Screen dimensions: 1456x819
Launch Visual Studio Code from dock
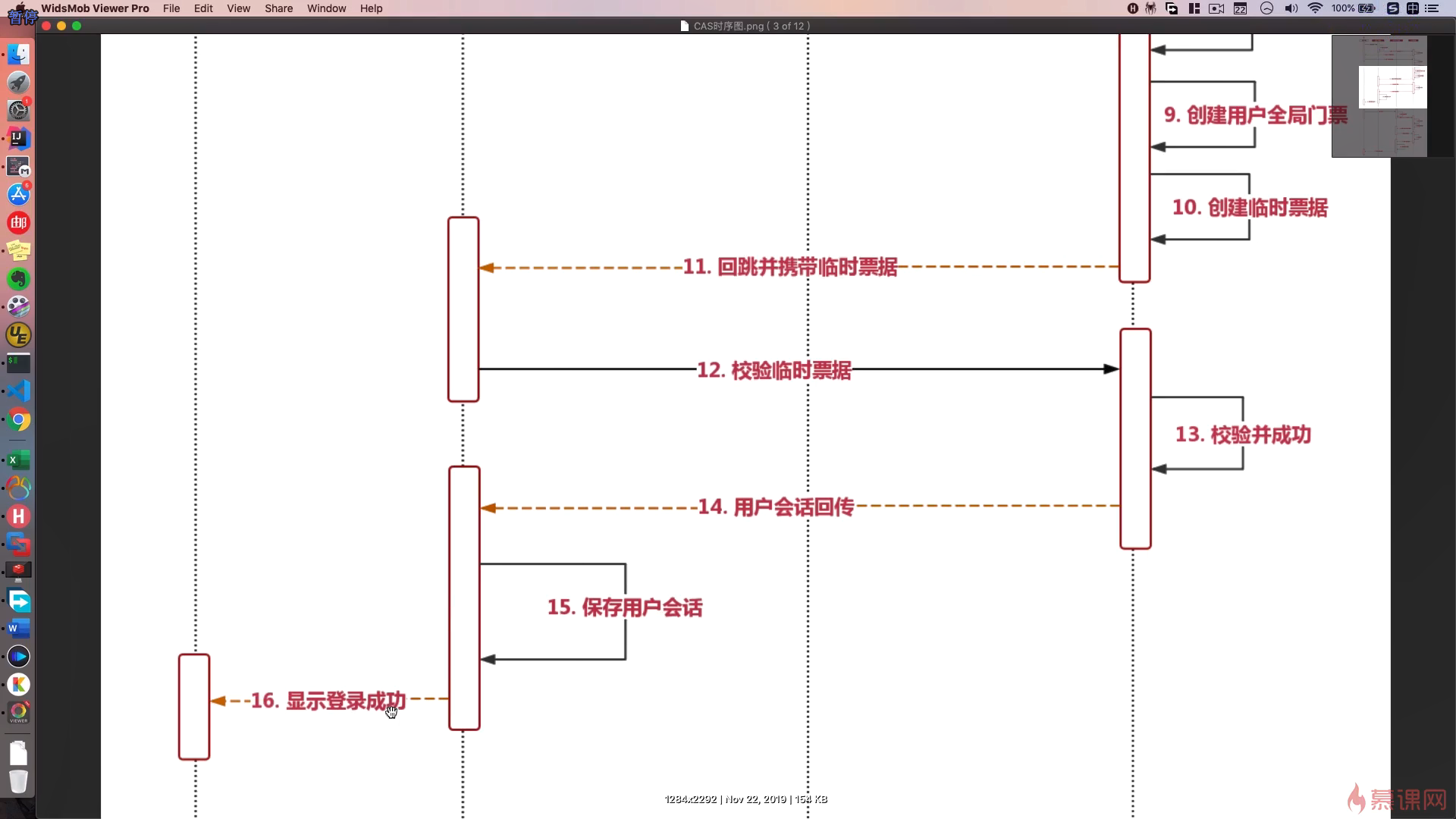[19, 391]
